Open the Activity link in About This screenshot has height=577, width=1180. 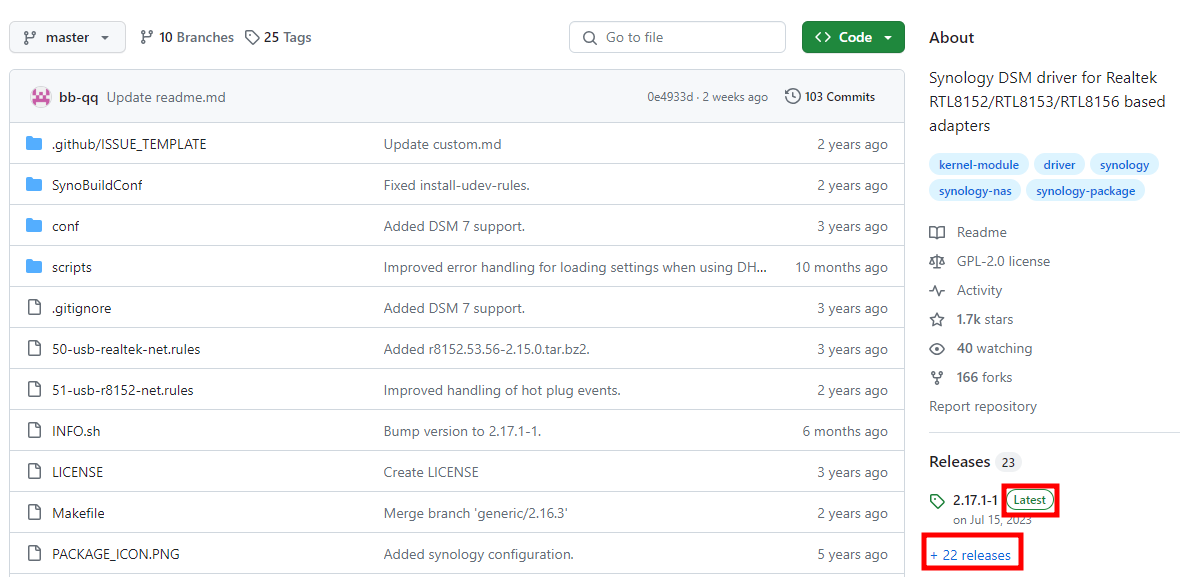point(966,290)
